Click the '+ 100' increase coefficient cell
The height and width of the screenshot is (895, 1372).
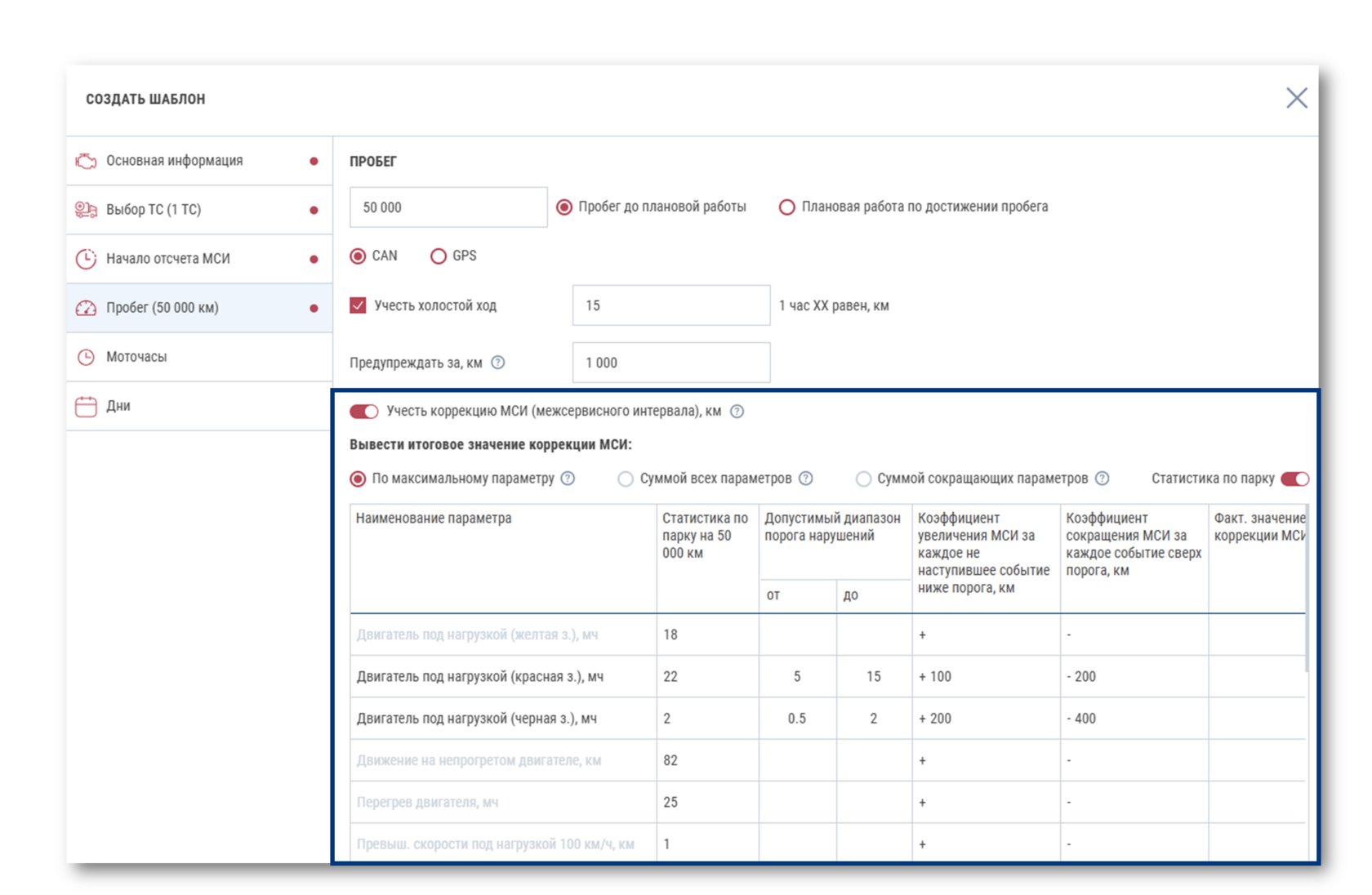click(x=987, y=677)
